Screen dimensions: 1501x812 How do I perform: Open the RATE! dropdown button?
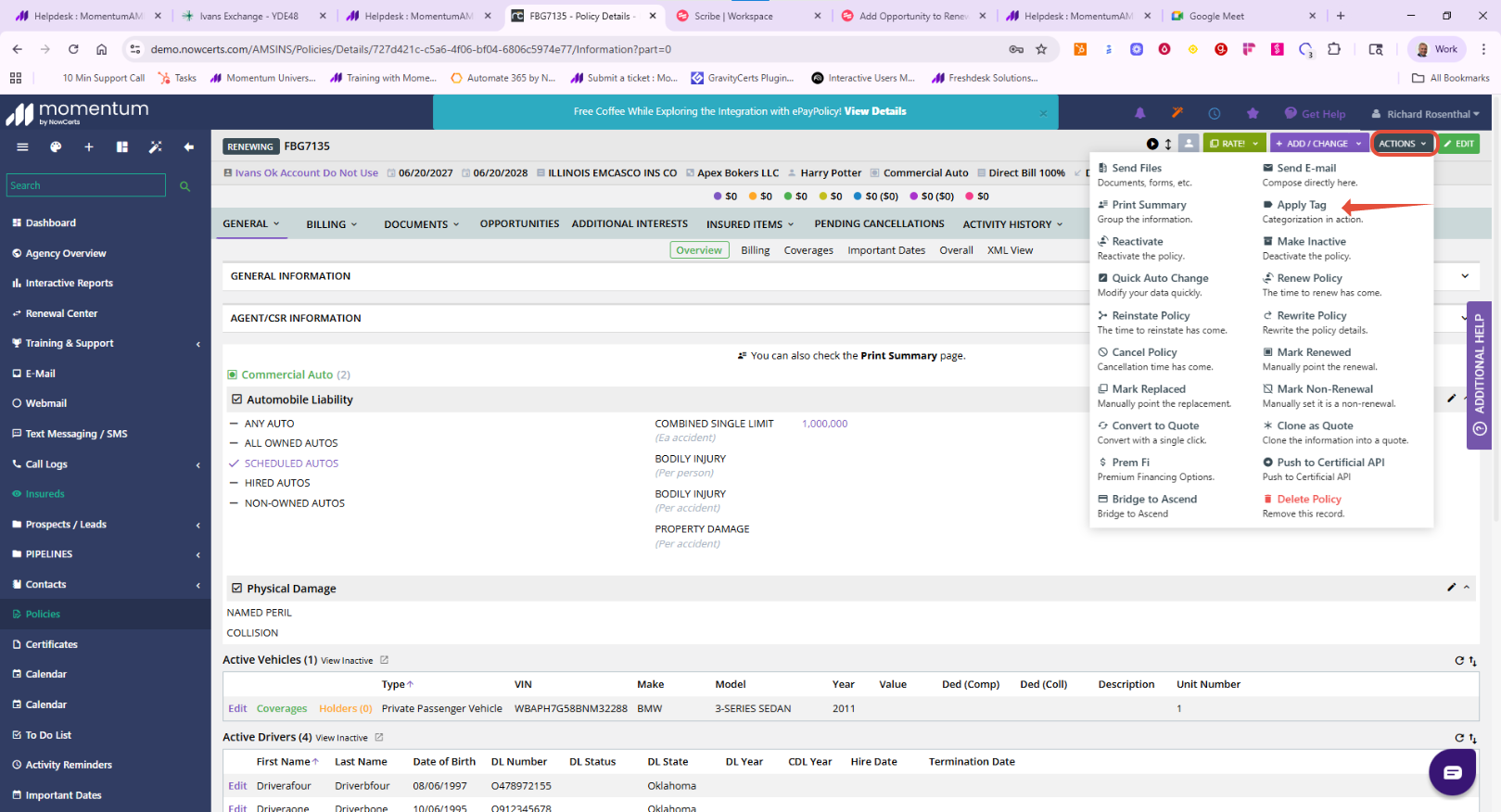click(x=1234, y=144)
